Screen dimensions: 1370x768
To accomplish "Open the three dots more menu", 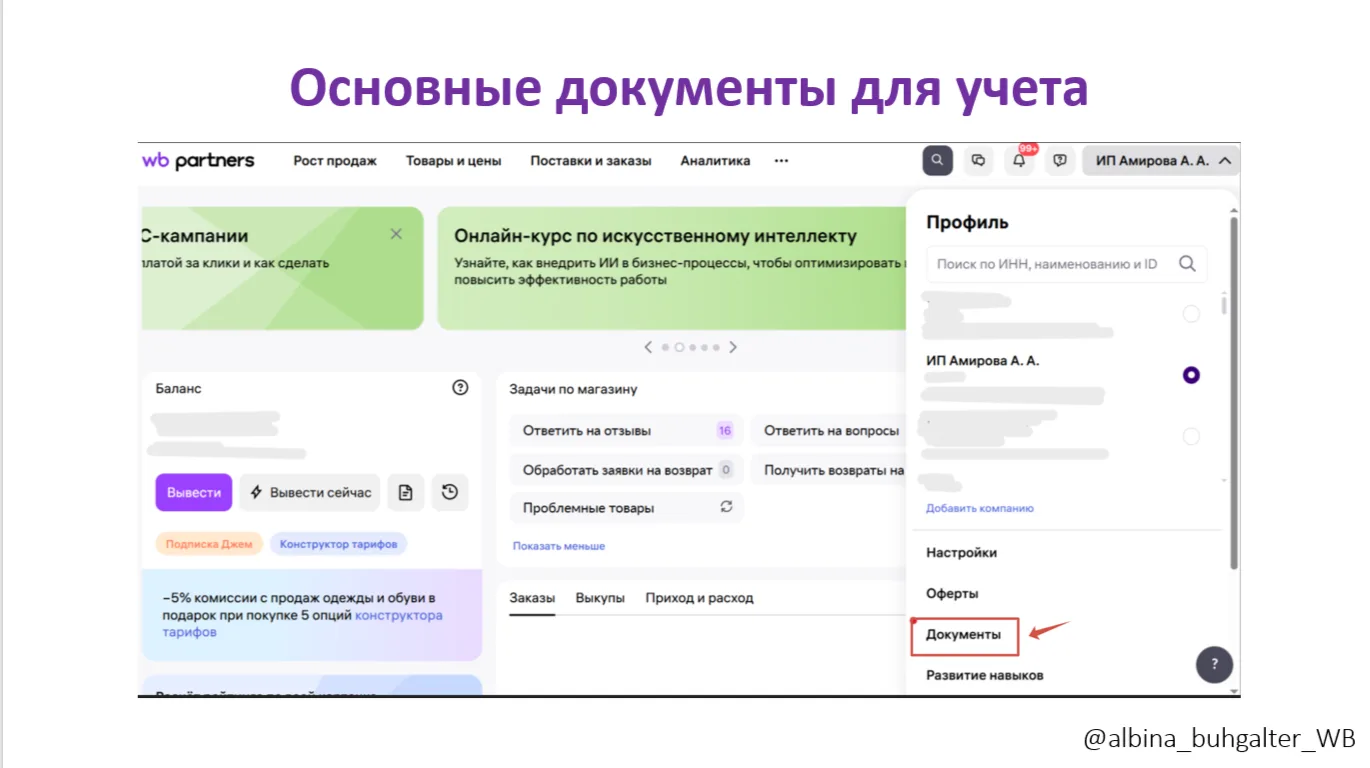I will [x=781, y=160].
